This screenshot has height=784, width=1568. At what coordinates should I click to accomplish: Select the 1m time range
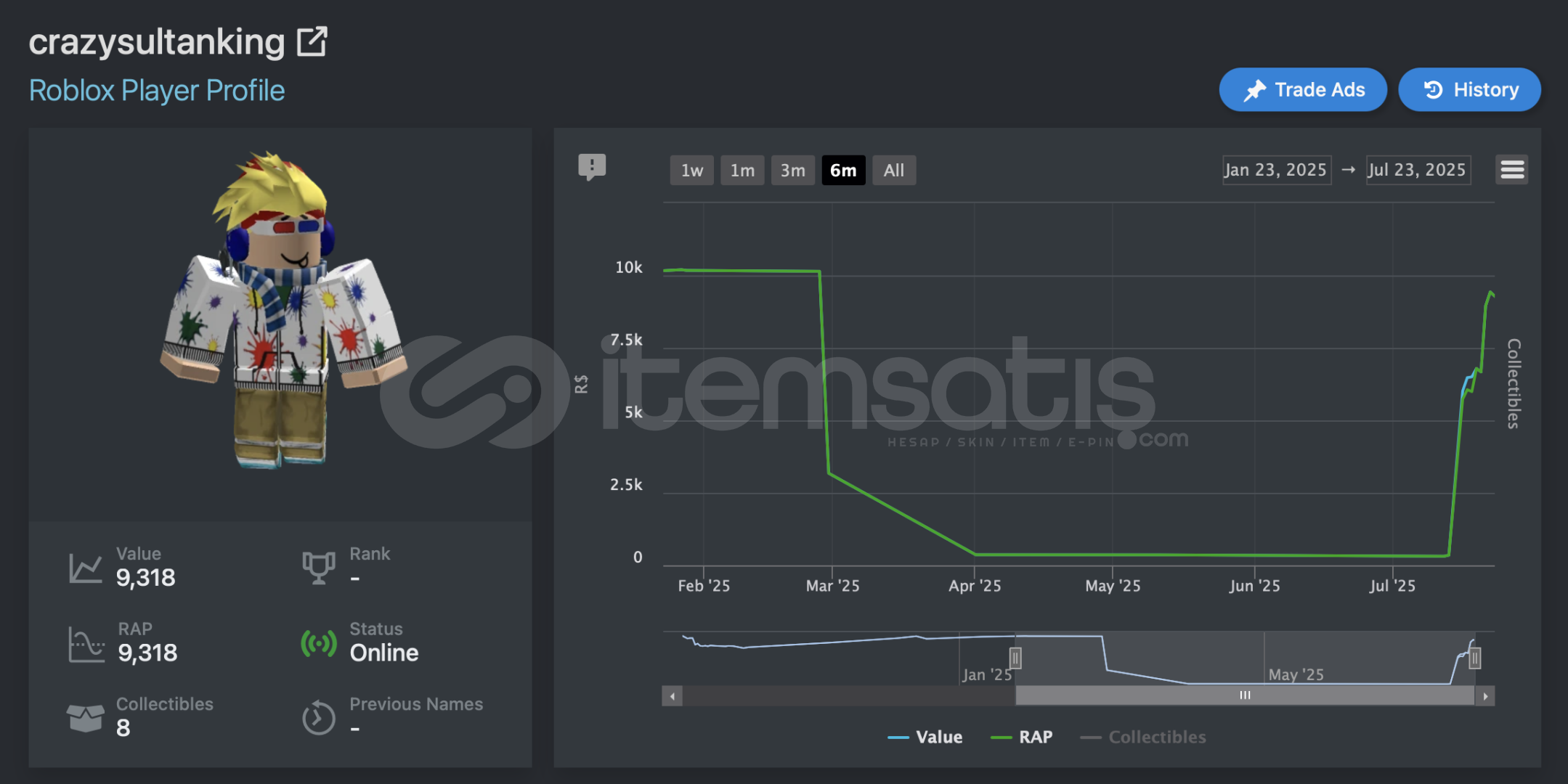click(742, 171)
